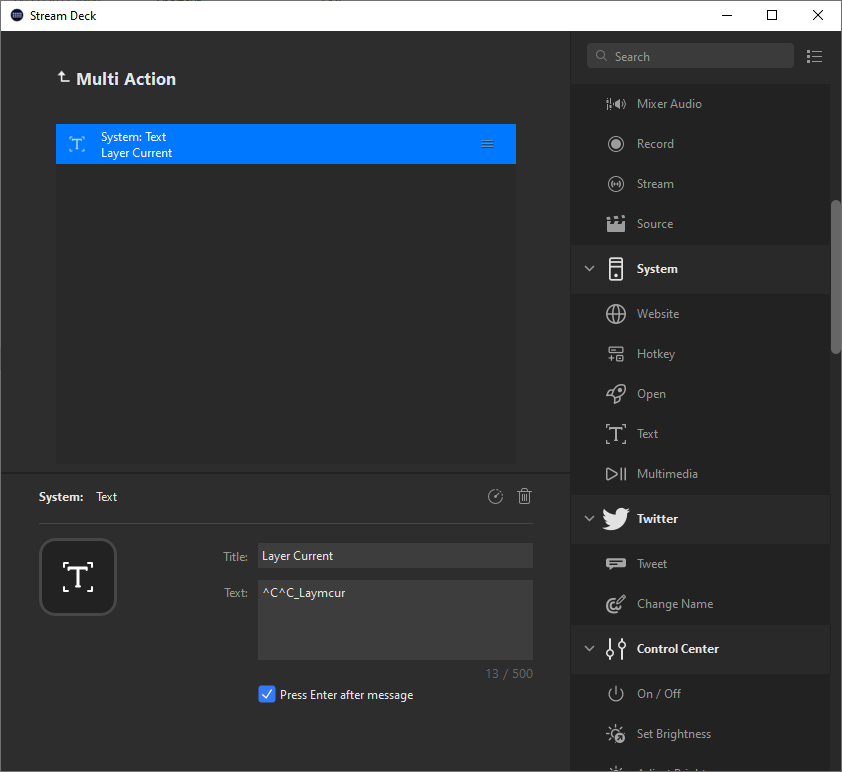Screen dimensions: 842x772
Task: Collapse the Control Center category
Action: (x=589, y=648)
